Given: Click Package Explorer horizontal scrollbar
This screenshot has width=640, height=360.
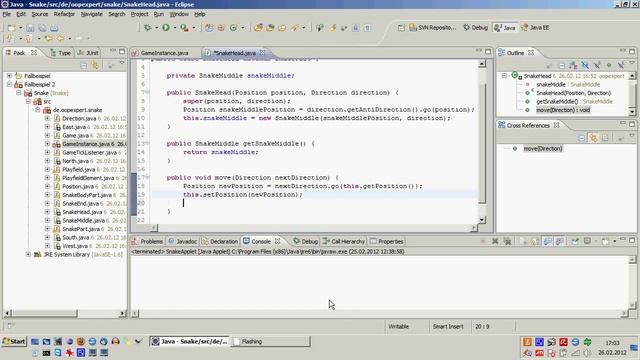Looking at the screenshot, I should pos(44,313).
